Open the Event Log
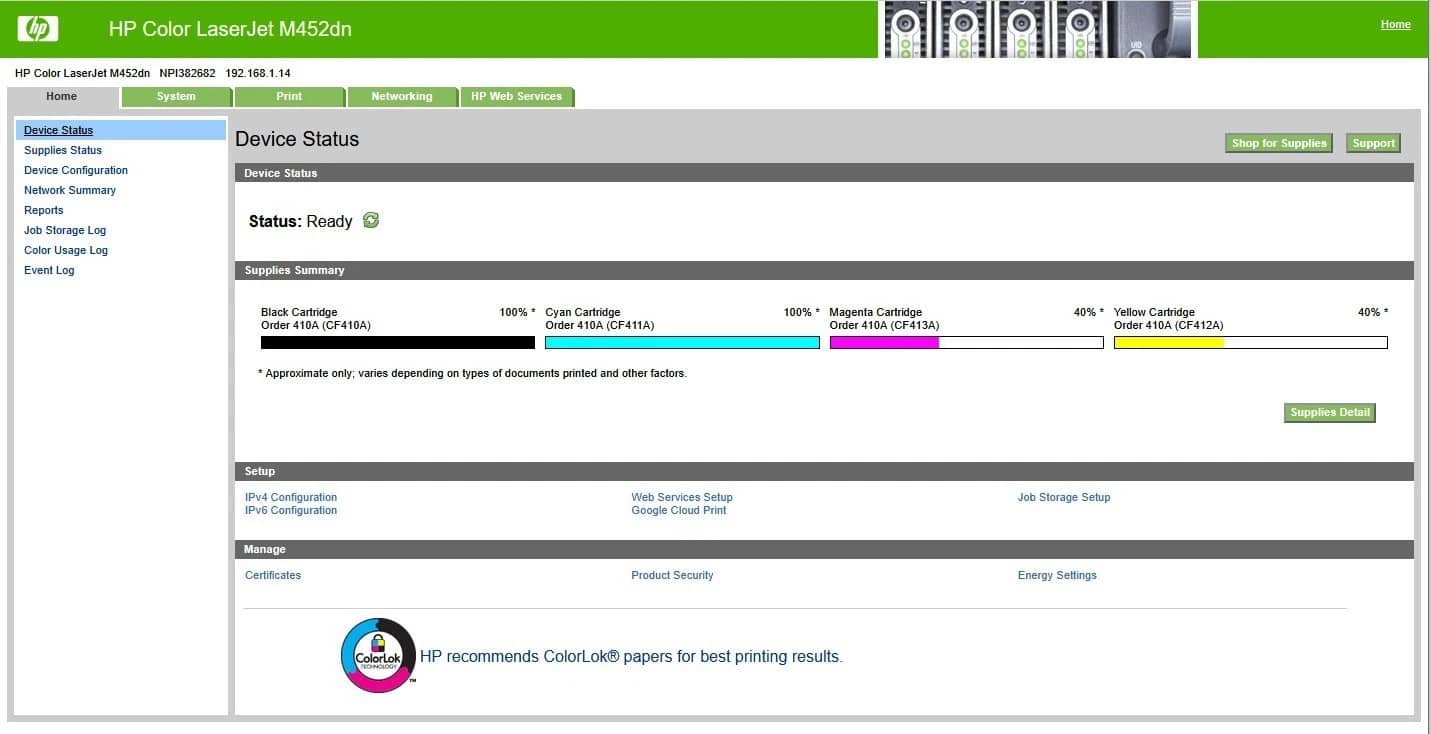Screen dimensions: 1431x734 pyautogui.click(x=49, y=270)
